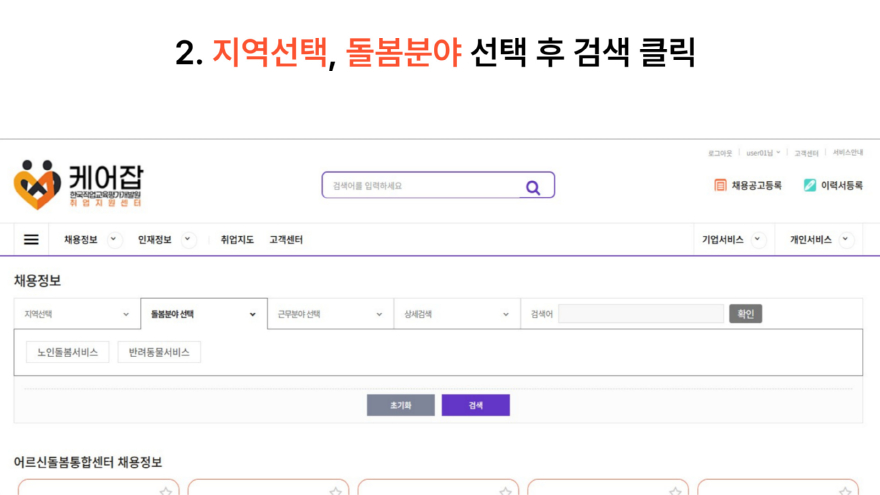Star the third job card as favorite

pos(506,491)
